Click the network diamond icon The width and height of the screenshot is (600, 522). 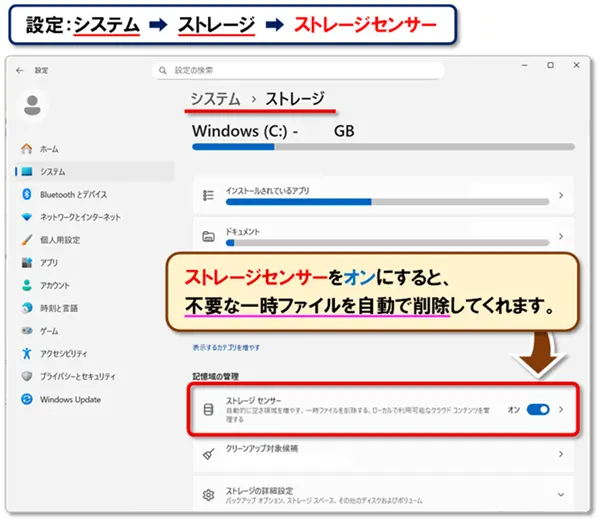pos(26,217)
